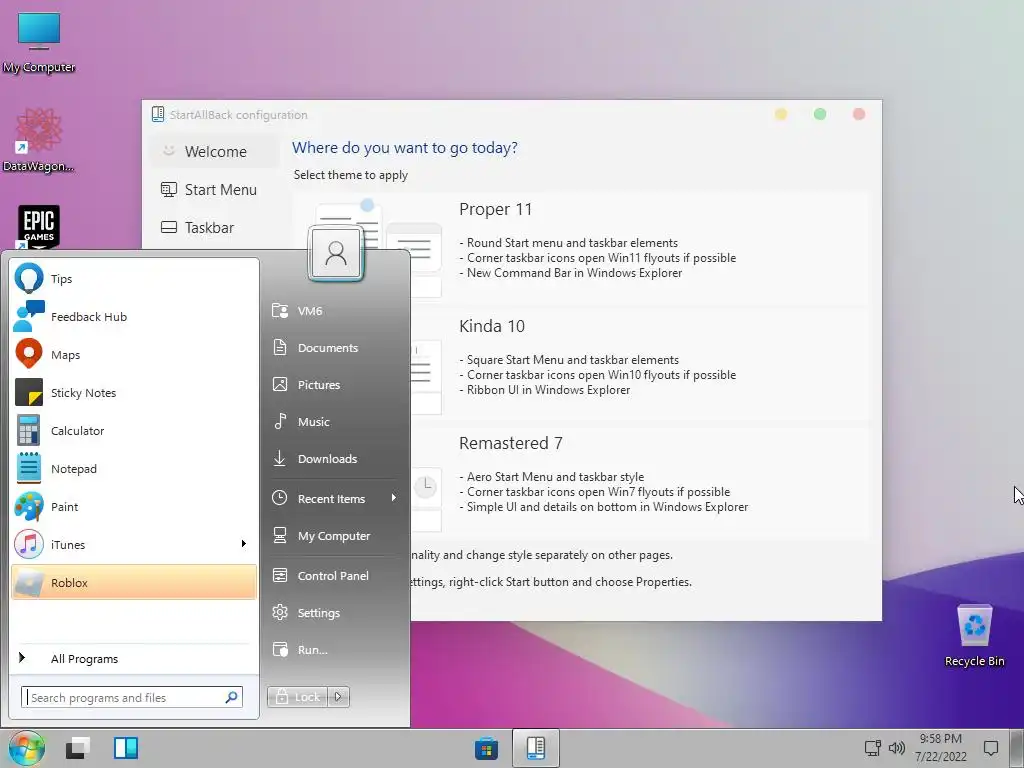1024x768 pixels.
Task: Open network status tray icon
Action: pos(872,748)
